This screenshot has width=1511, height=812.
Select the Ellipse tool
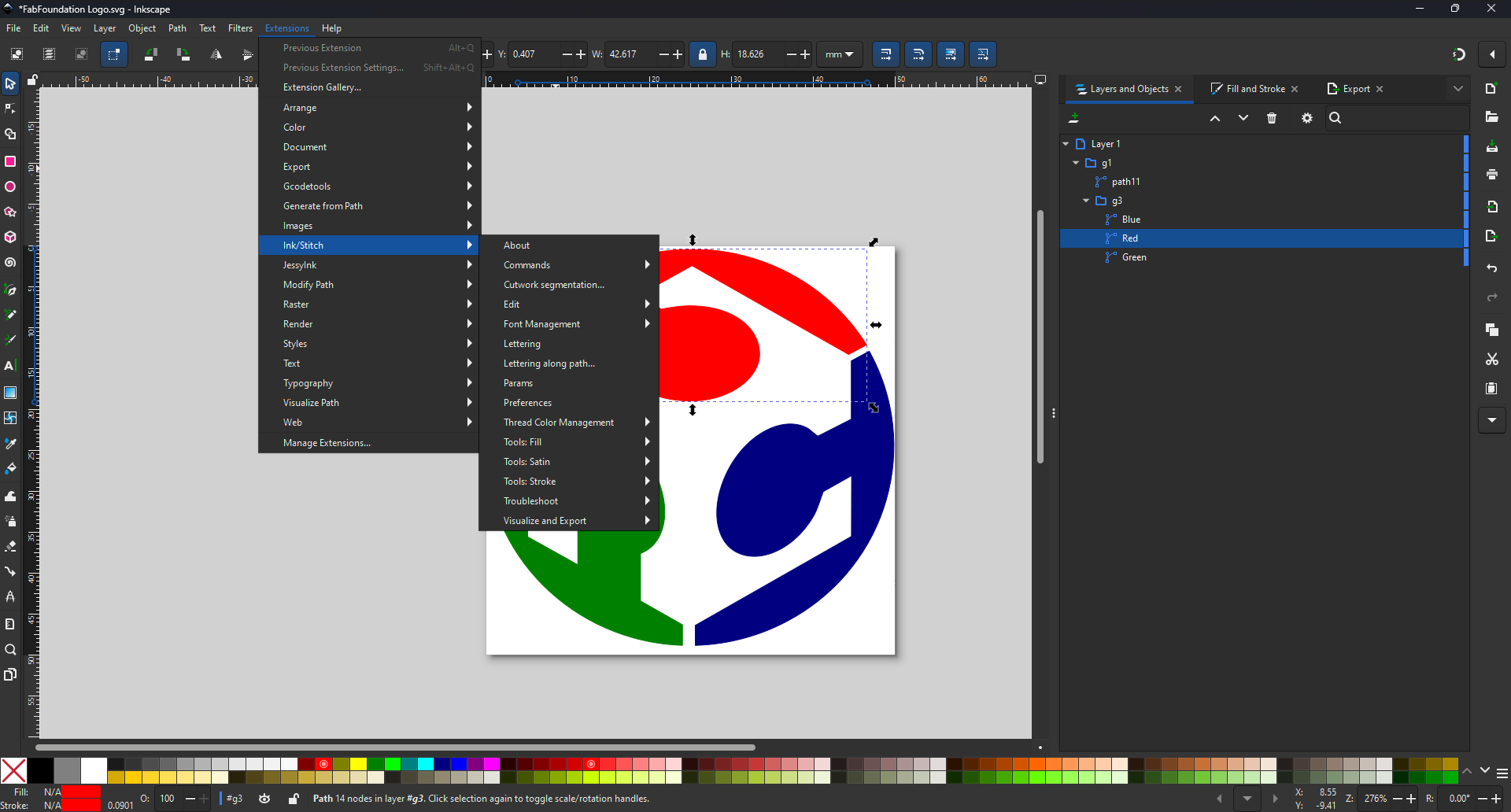(x=10, y=187)
